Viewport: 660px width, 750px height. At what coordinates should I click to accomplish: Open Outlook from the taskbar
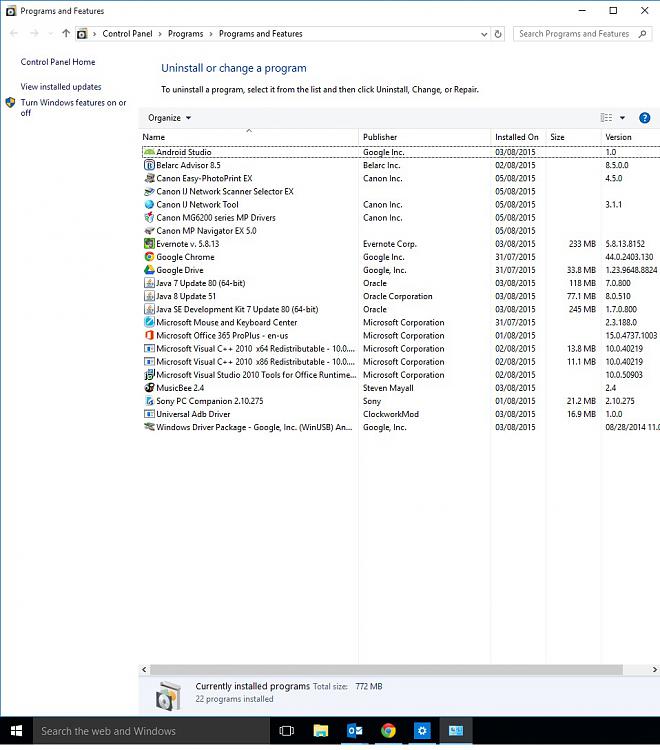(354, 731)
